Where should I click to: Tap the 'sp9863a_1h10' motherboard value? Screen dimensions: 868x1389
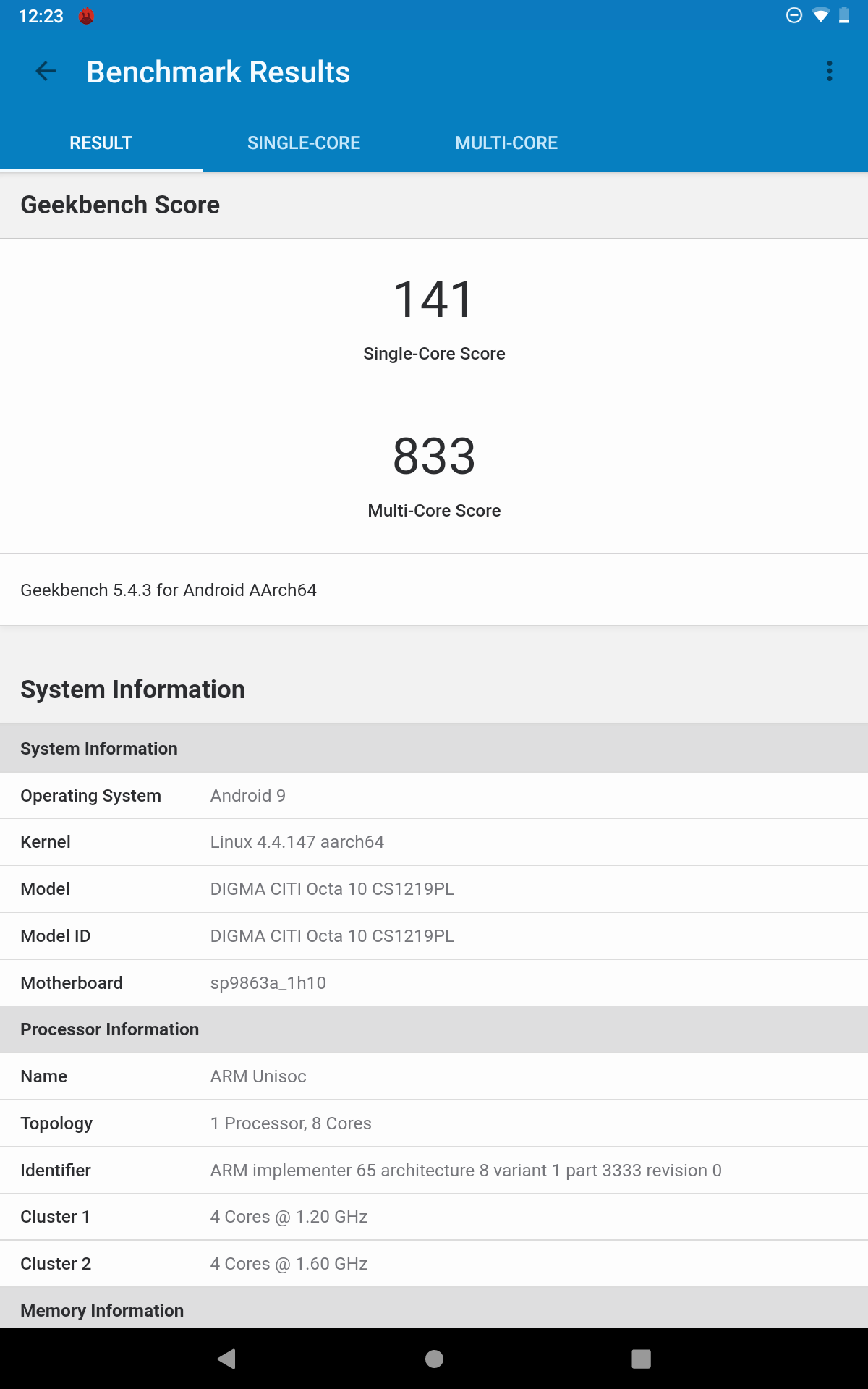[268, 983]
